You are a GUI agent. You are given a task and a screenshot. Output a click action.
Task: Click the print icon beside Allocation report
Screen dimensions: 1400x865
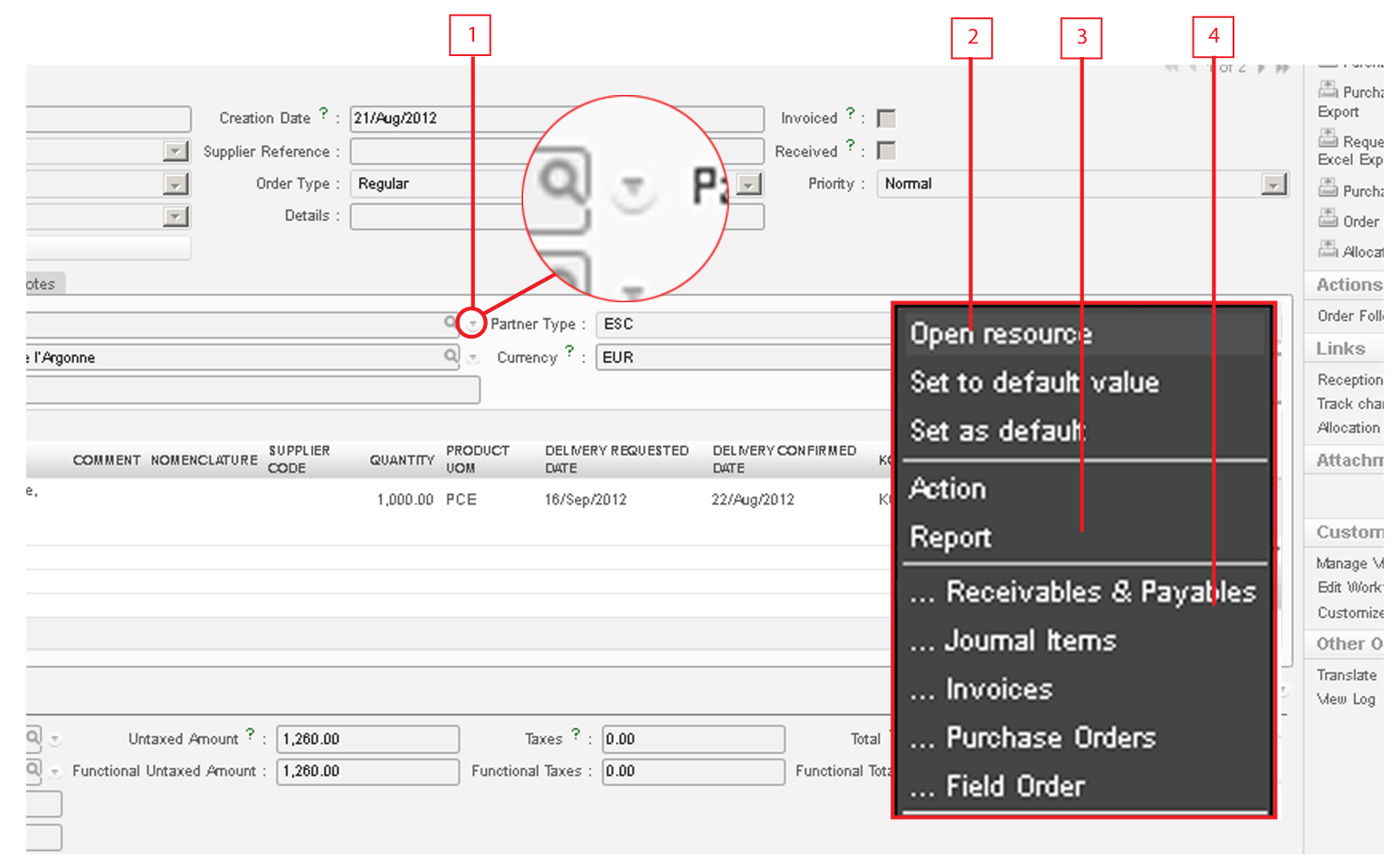coord(1328,249)
